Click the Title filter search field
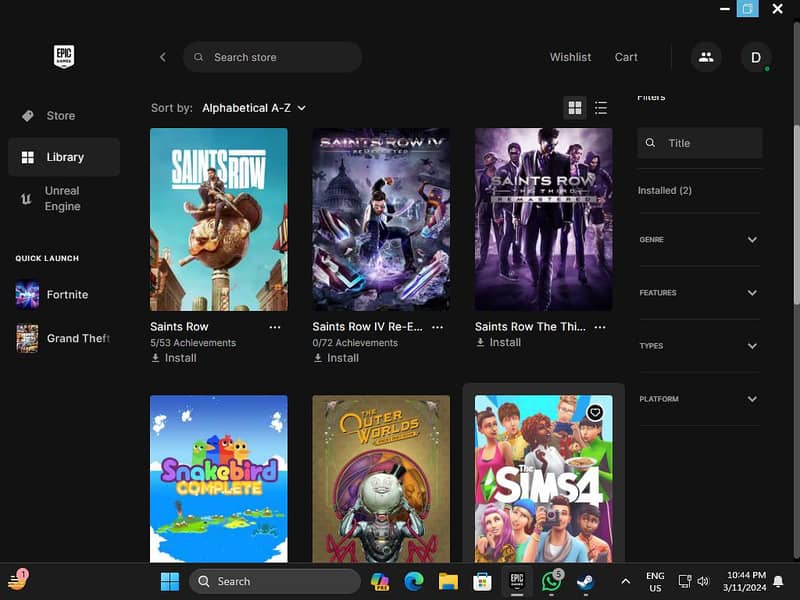Viewport: 800px width, 600px height. pyautogui.click(x=700, y=143)
